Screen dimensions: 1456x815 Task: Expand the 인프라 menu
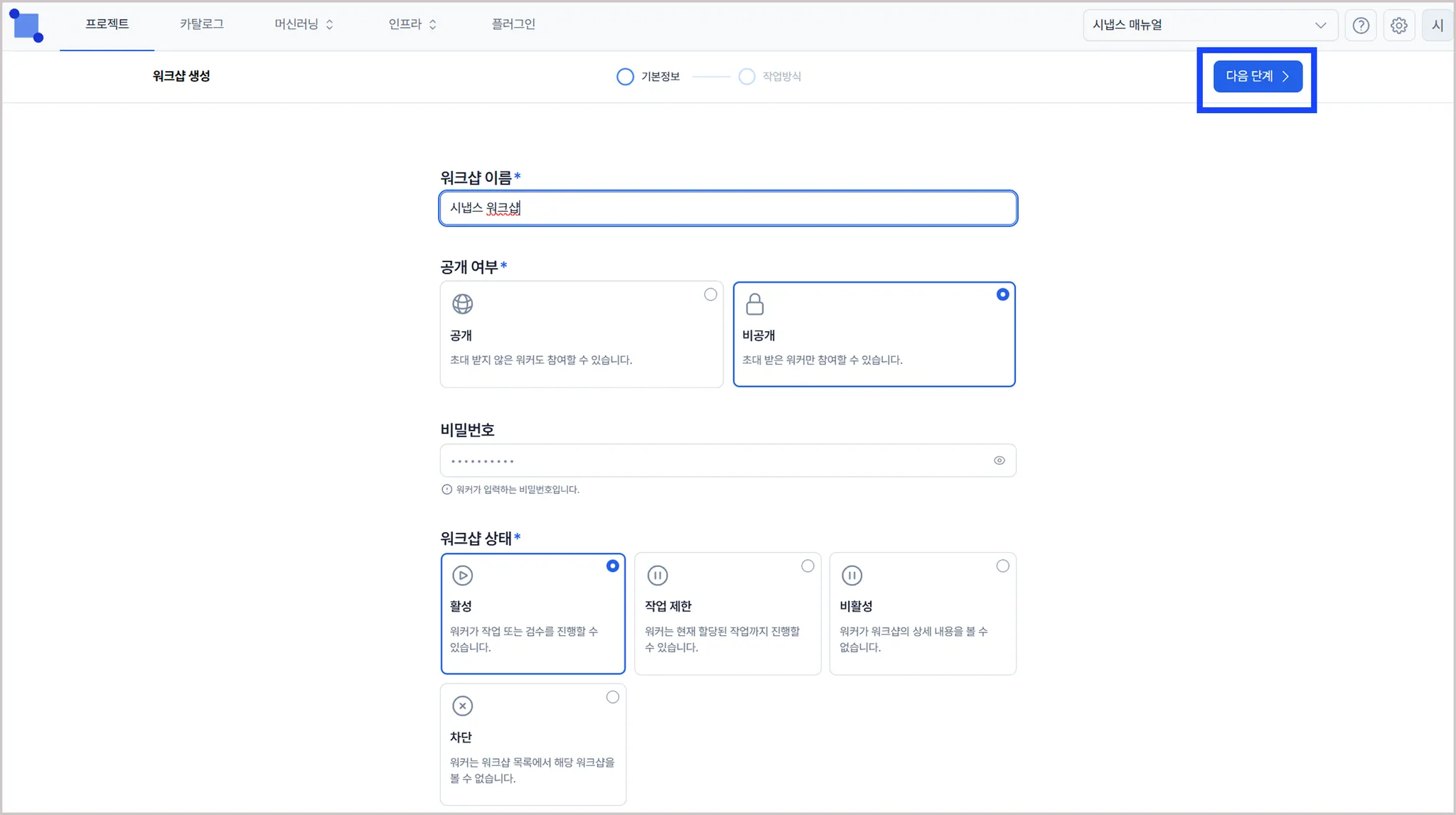pos(412,24)
